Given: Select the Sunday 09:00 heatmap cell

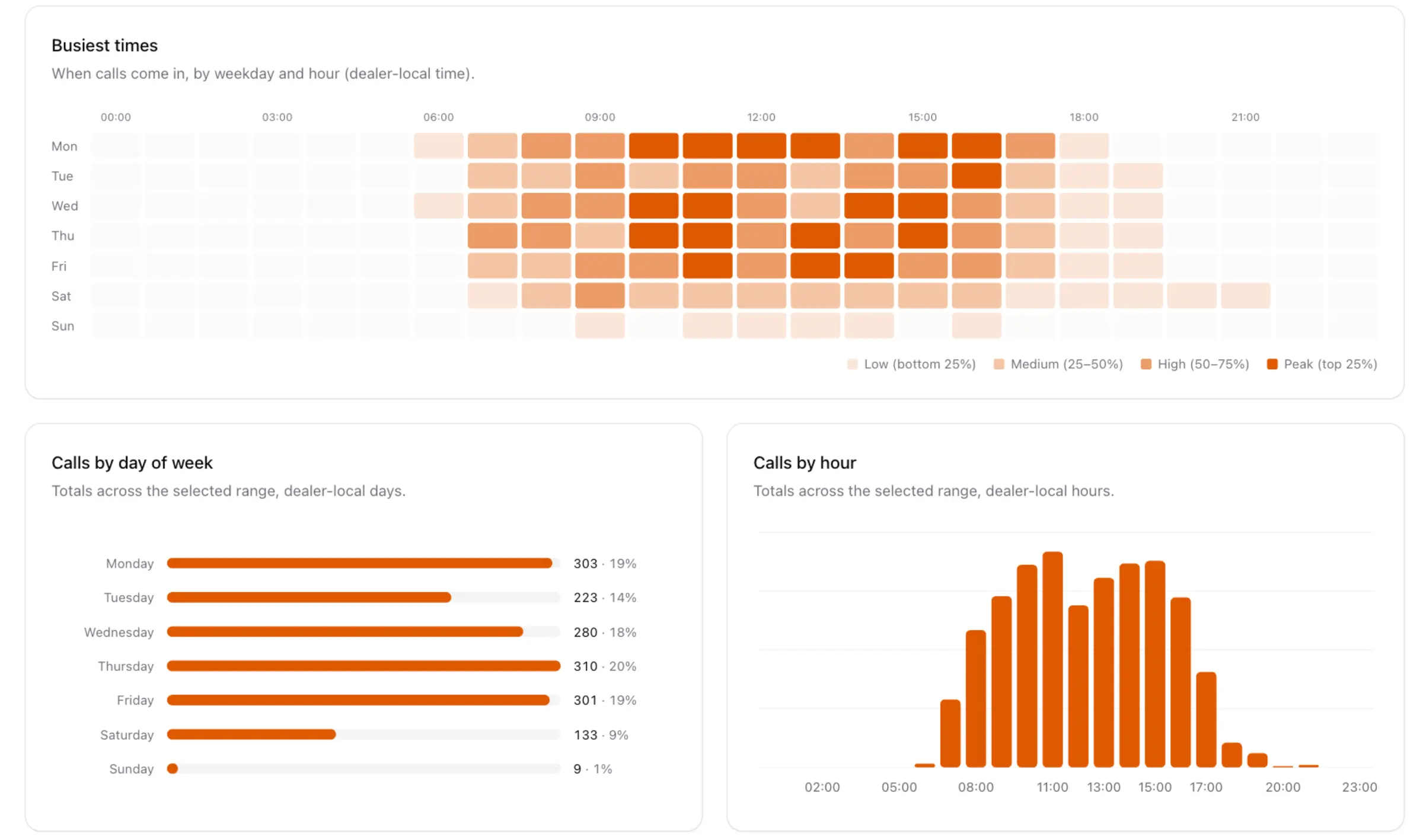Looking at the screenshot, I should pos(600,325).
